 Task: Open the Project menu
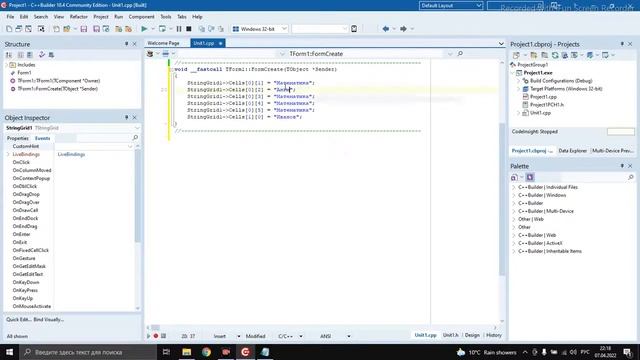tap(101, 17)
